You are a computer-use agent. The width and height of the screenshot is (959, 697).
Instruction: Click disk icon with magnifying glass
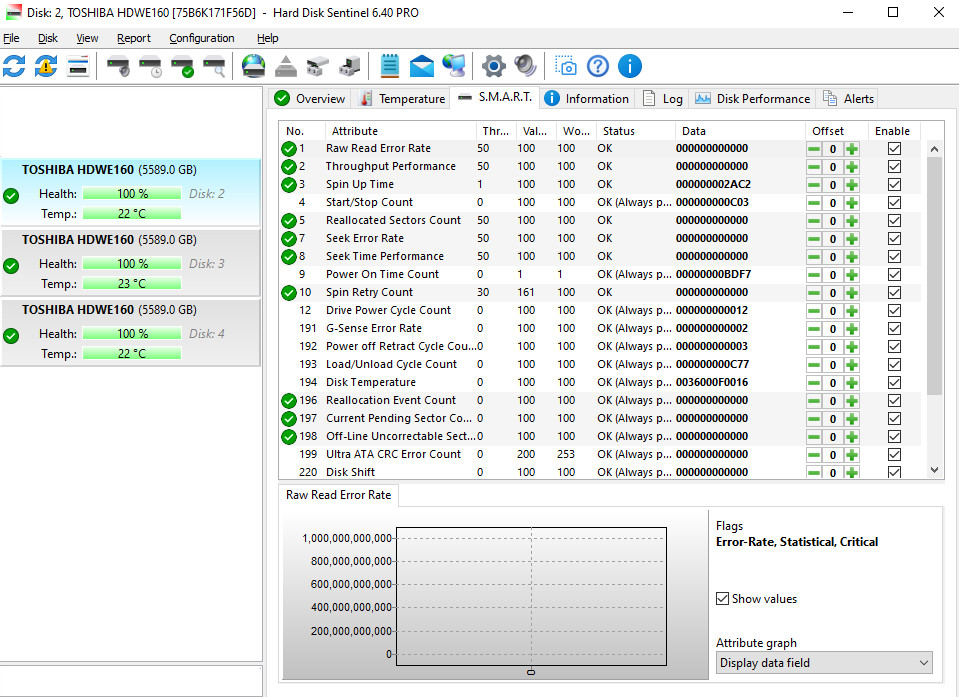pyautogui.click(x=214, y=66)
